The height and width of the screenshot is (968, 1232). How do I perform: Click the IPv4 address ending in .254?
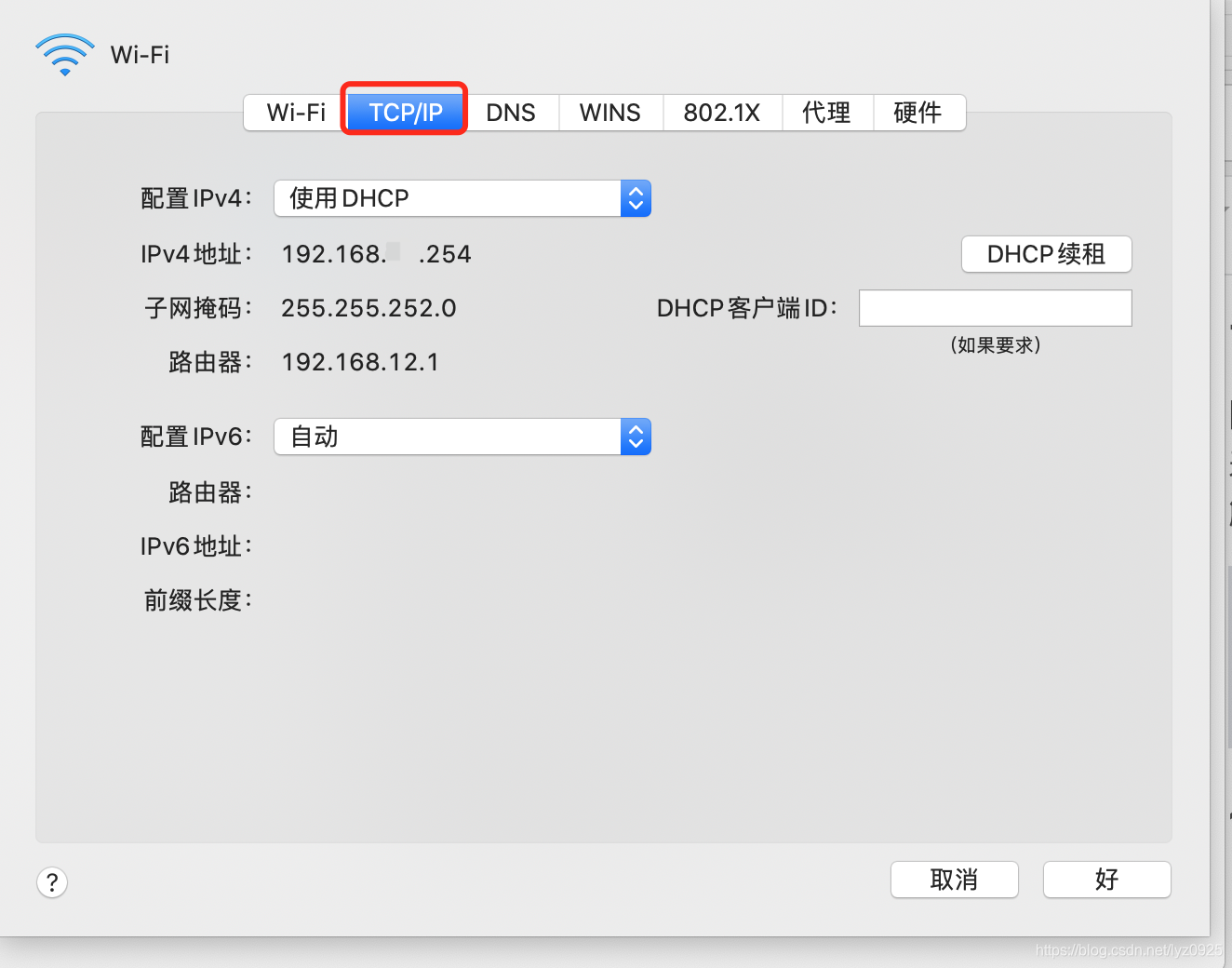click(376, 254)
